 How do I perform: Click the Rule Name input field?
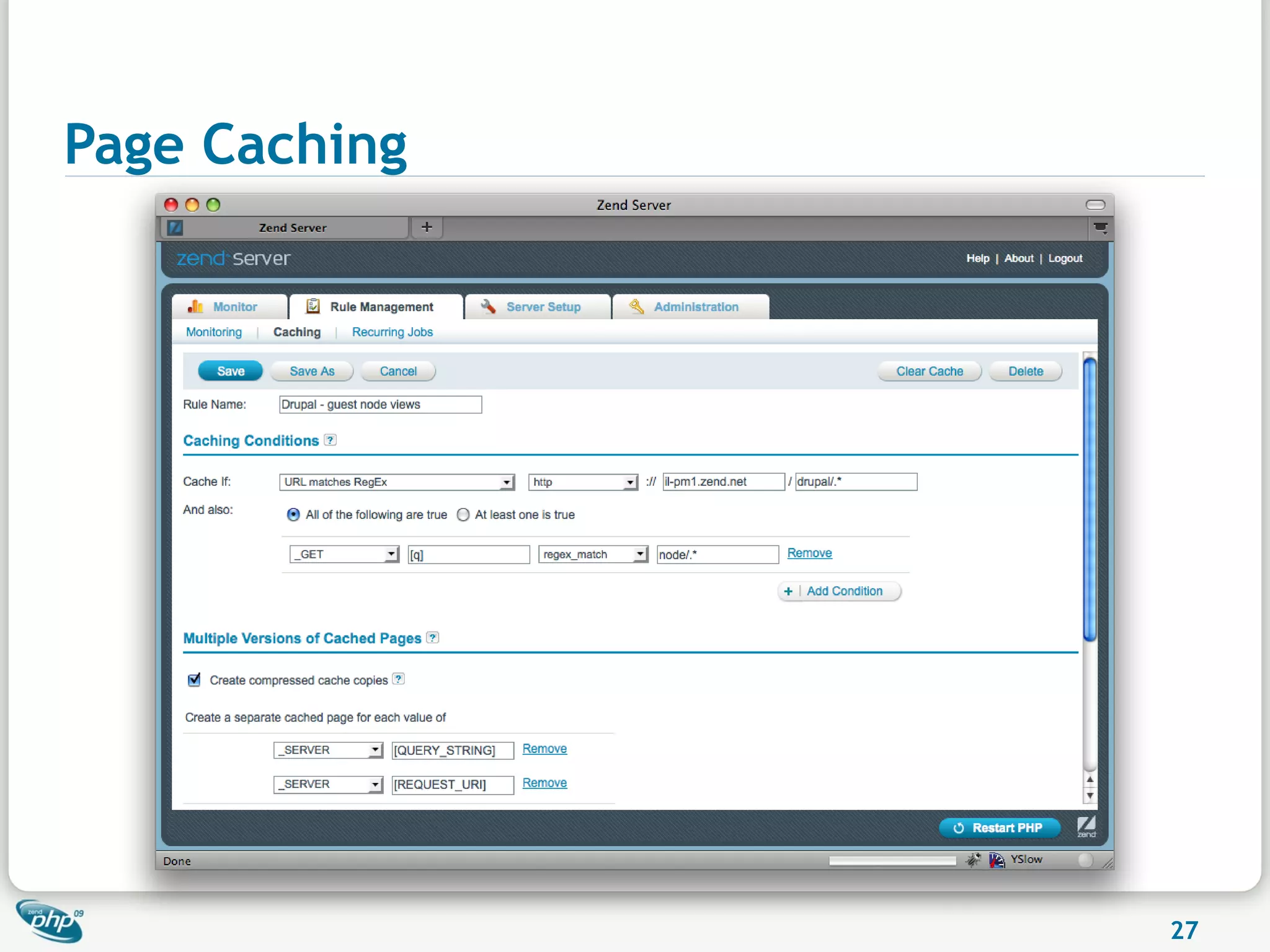click(380, 405)
